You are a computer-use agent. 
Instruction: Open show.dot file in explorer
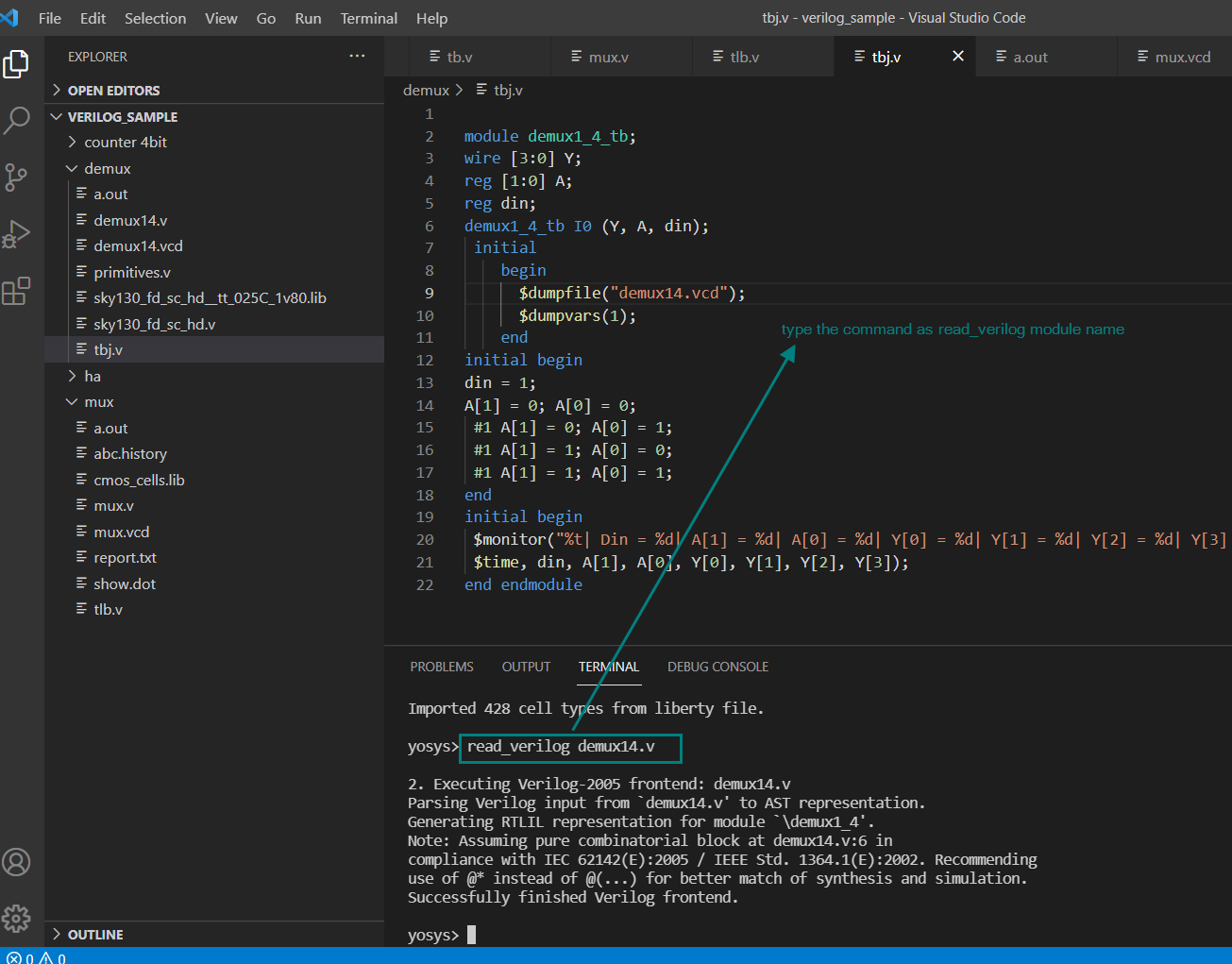(214, 583)
